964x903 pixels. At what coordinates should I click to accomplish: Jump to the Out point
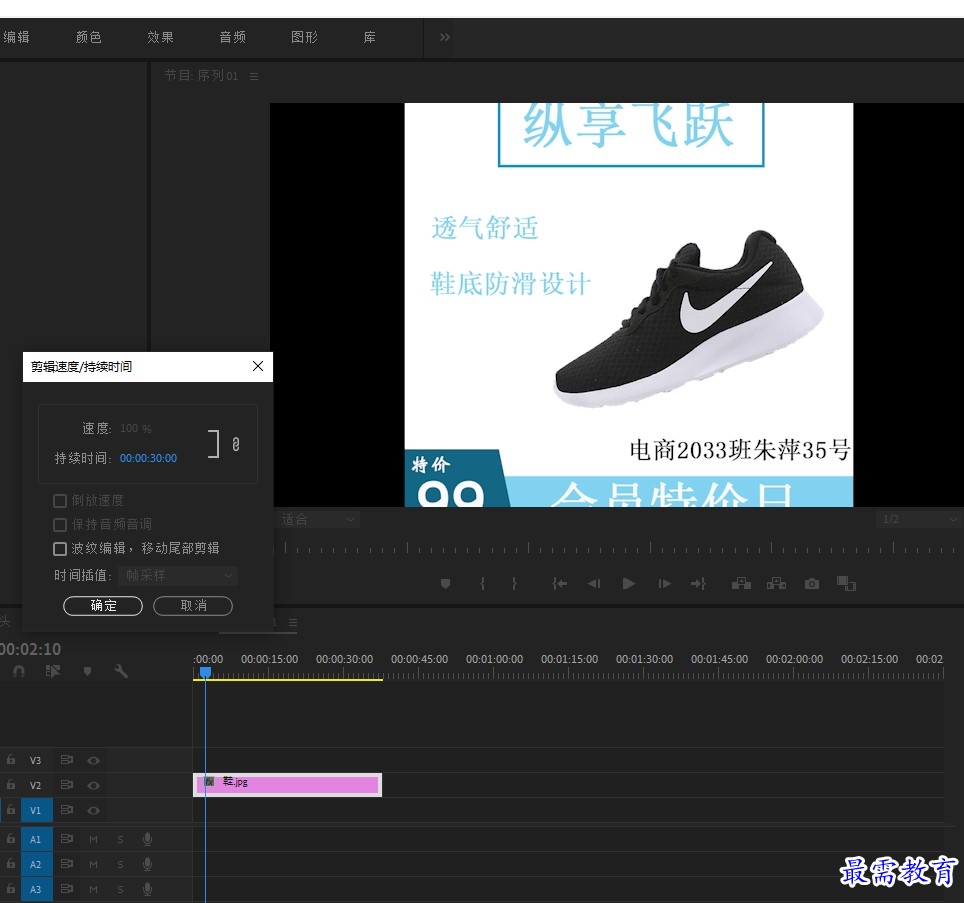(698, 583)
